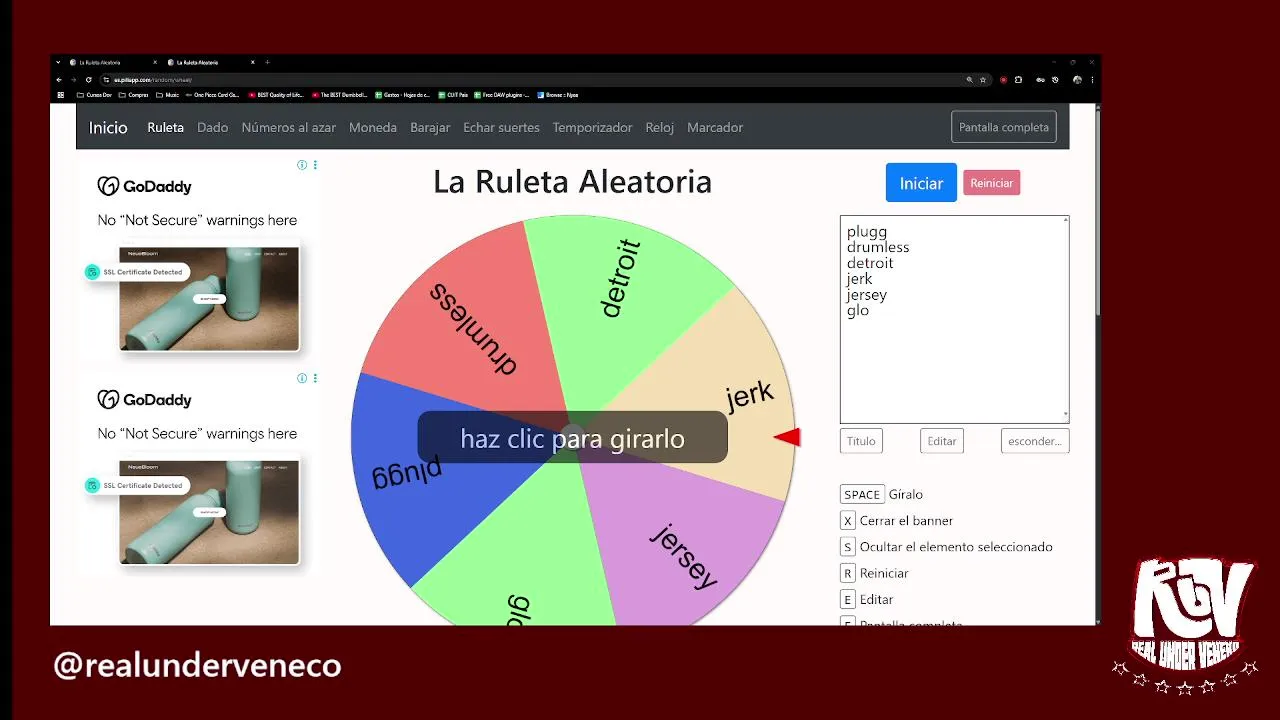
Task: Open the bookmarks bar apps grid icon
Action: (60, 95)
